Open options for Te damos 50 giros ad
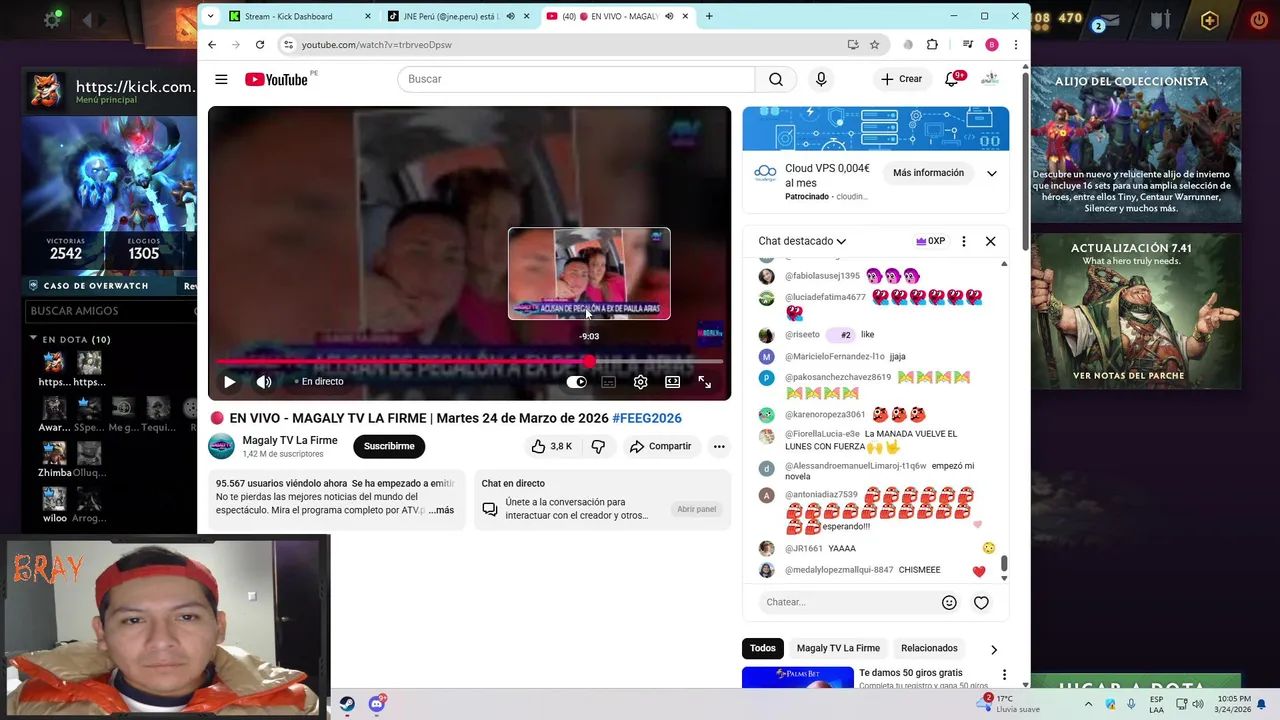 click(x=1004, y=675)
